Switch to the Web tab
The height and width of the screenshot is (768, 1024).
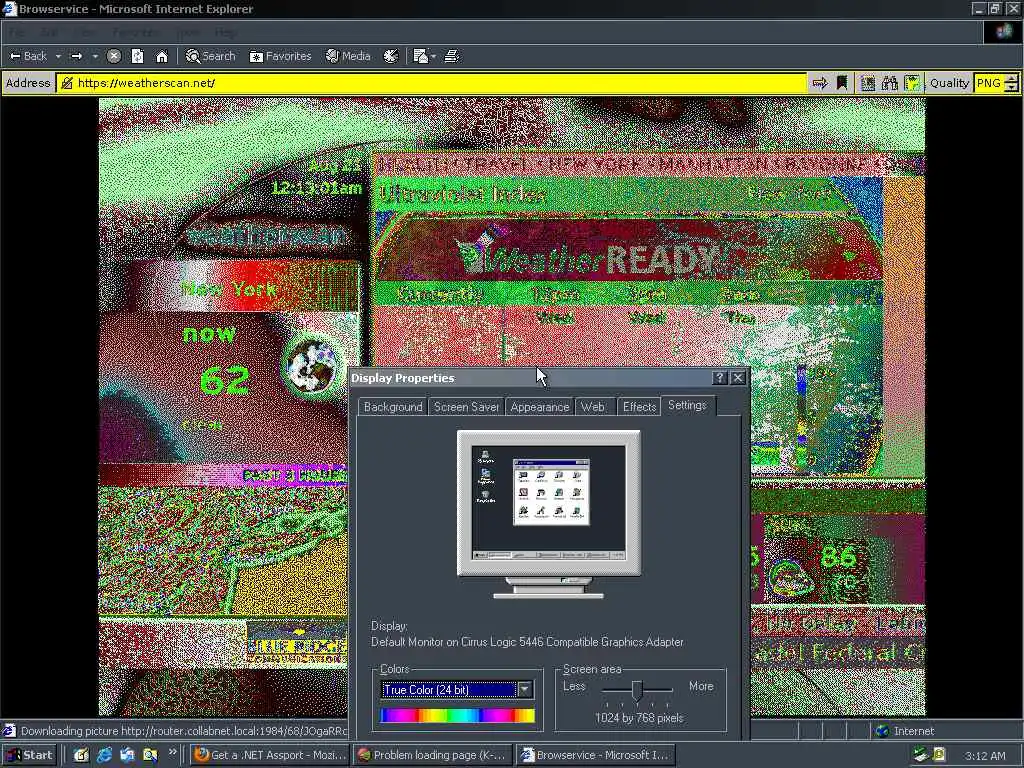(x=593, y=407)
